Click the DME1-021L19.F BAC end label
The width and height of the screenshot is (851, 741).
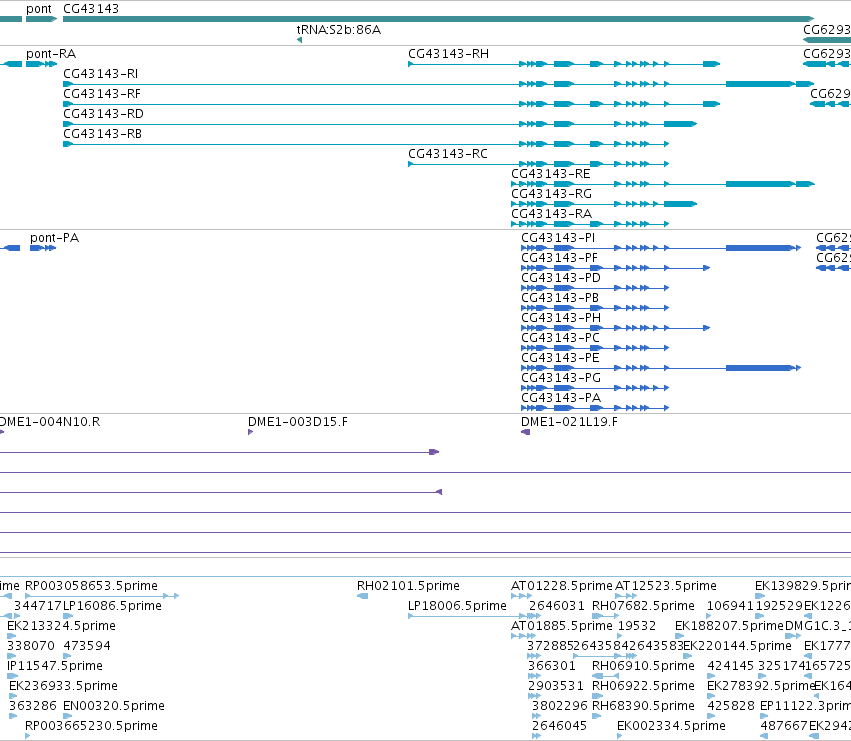click(569, 422)
